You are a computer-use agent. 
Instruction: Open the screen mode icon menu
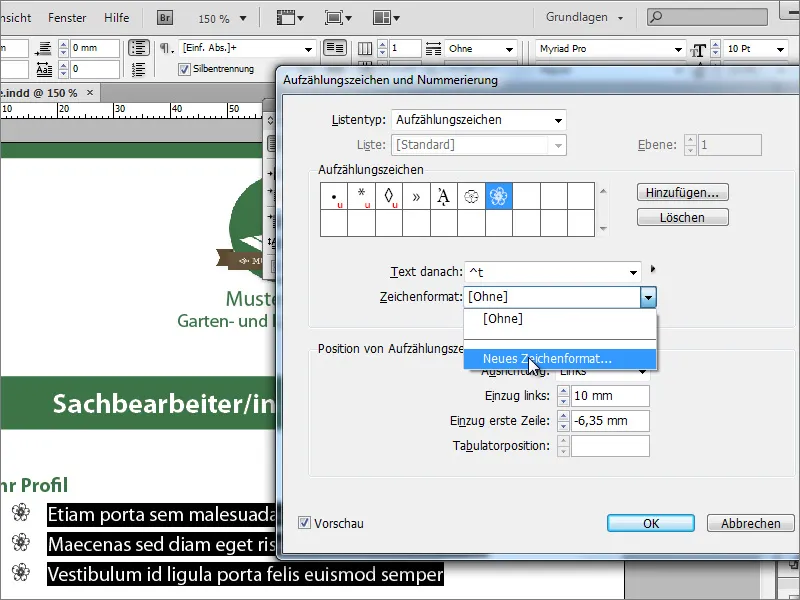point(338,18)
